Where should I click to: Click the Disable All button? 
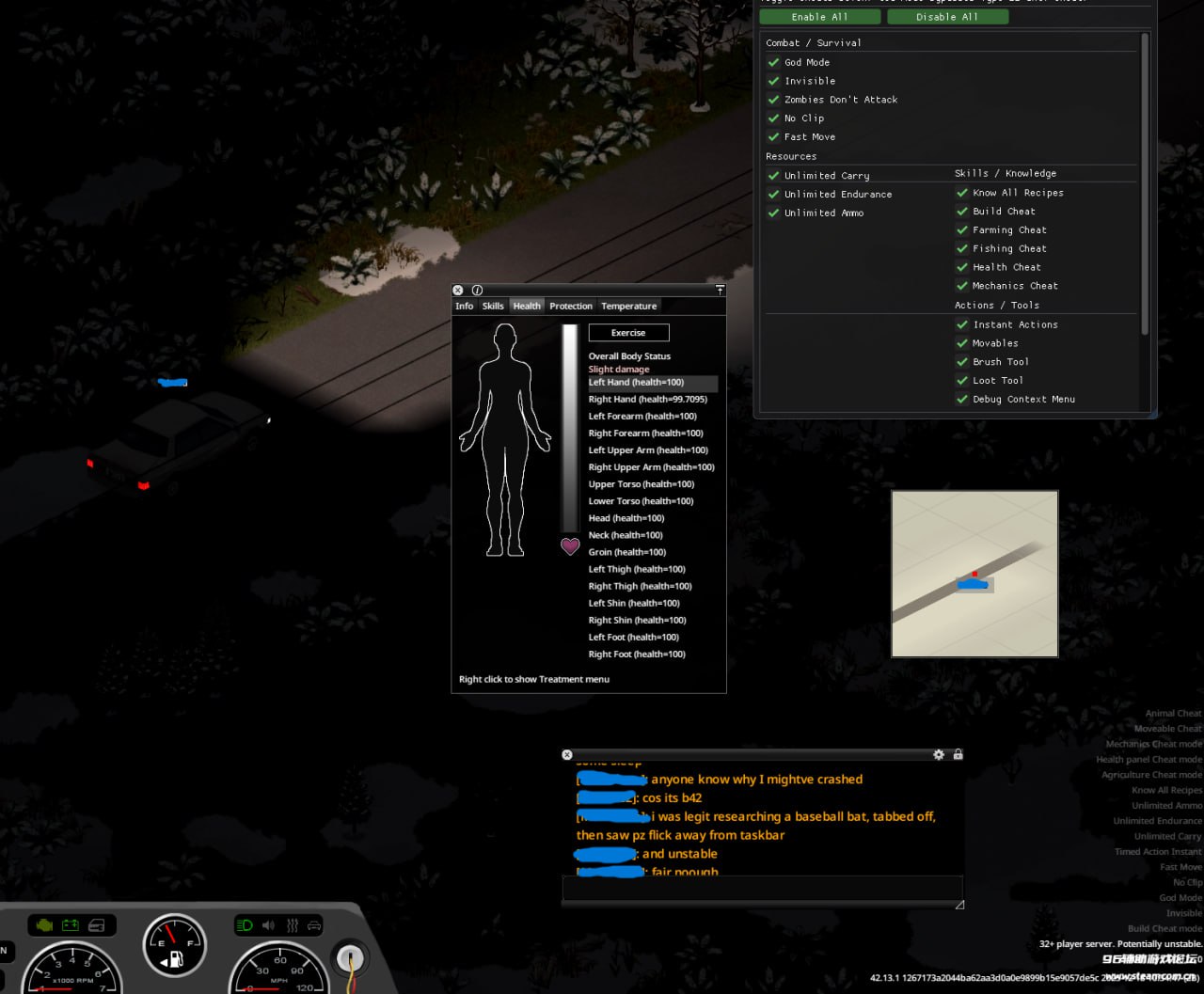pos(947,17)
